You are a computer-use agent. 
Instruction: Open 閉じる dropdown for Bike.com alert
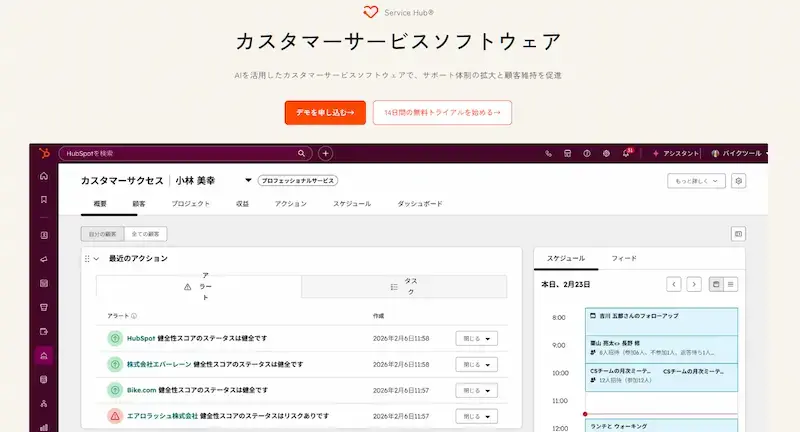click(477, 391)
